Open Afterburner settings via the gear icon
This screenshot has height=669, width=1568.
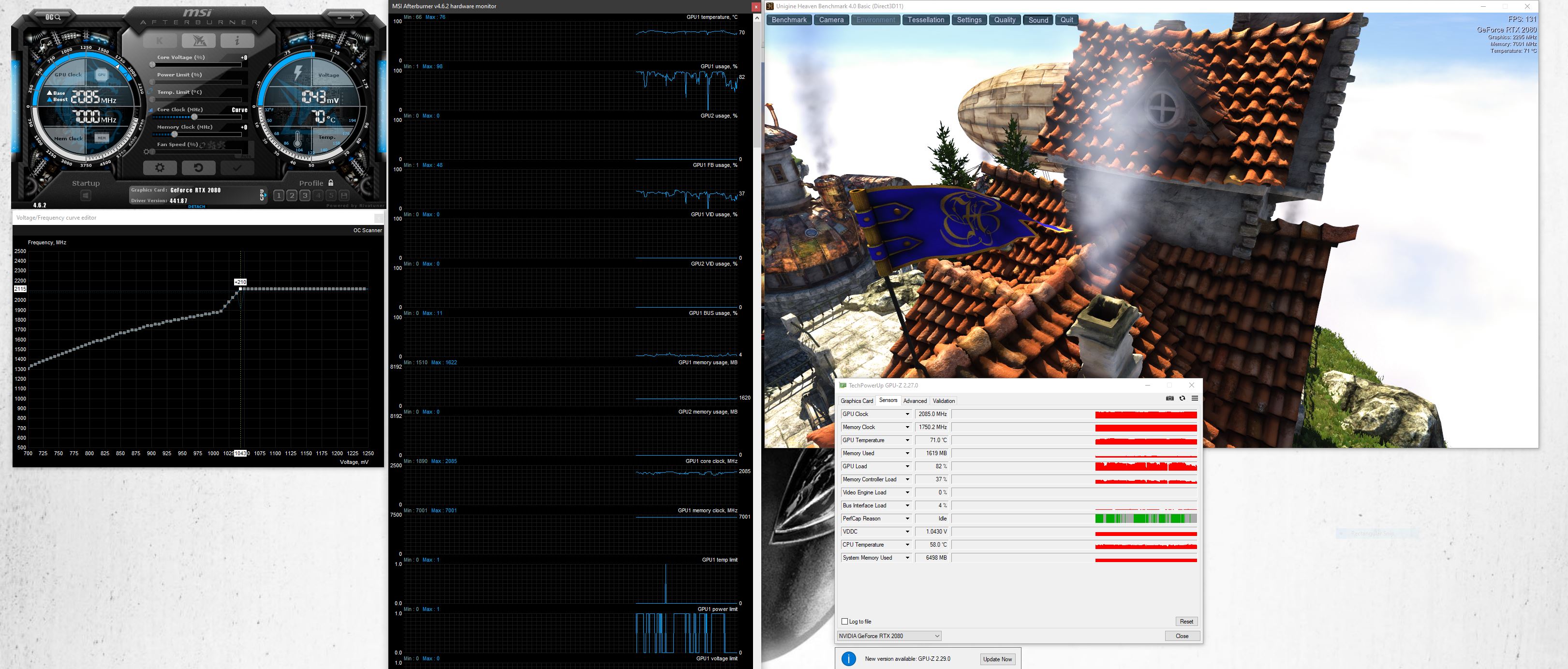(x=160, y=167)
